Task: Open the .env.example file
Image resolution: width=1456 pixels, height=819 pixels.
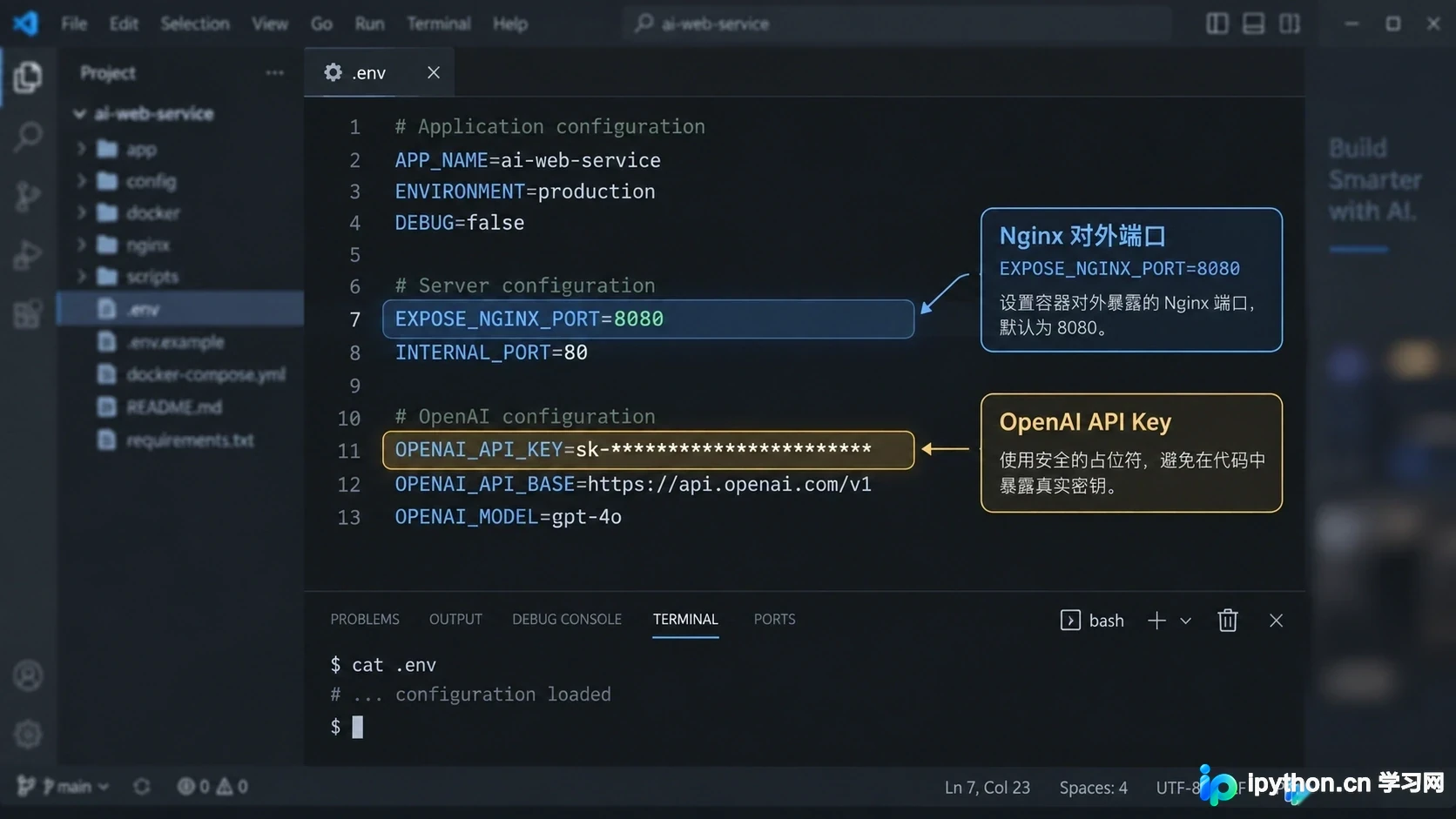Action: [x=180, y=342]
